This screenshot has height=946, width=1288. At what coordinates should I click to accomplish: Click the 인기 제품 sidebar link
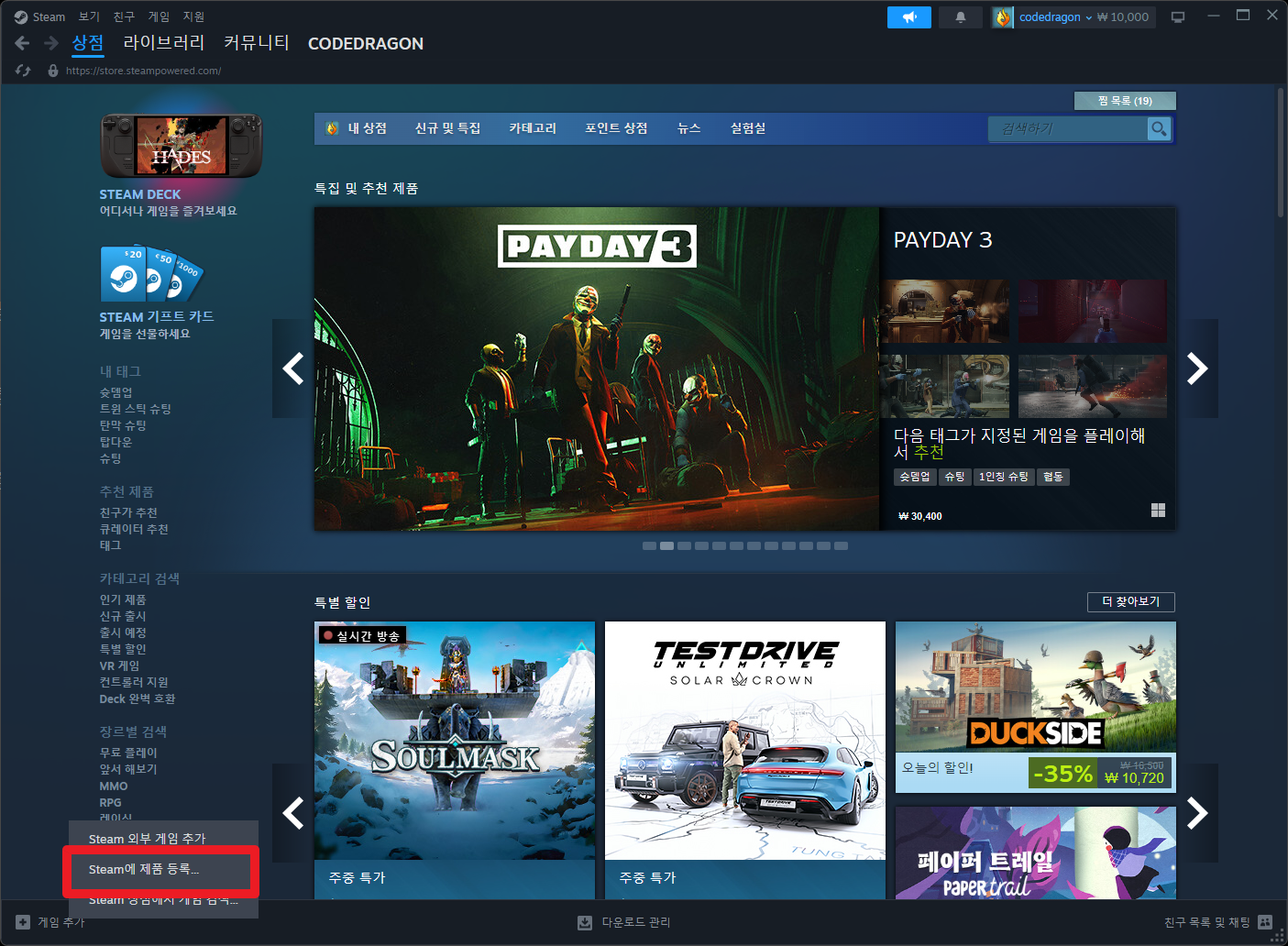click(x=123, y=599)
